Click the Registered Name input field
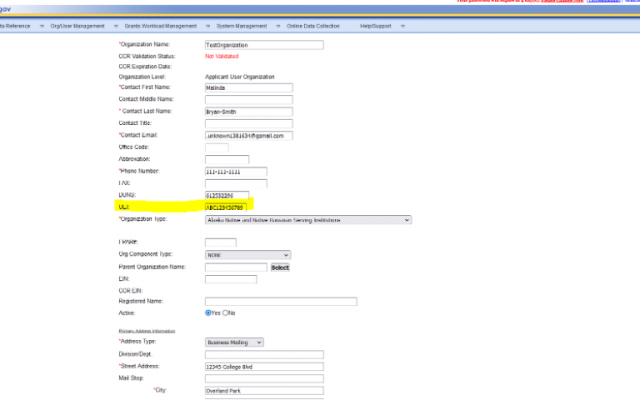The image size is (640, 400). pyautogui.click(x=280, y=301)
